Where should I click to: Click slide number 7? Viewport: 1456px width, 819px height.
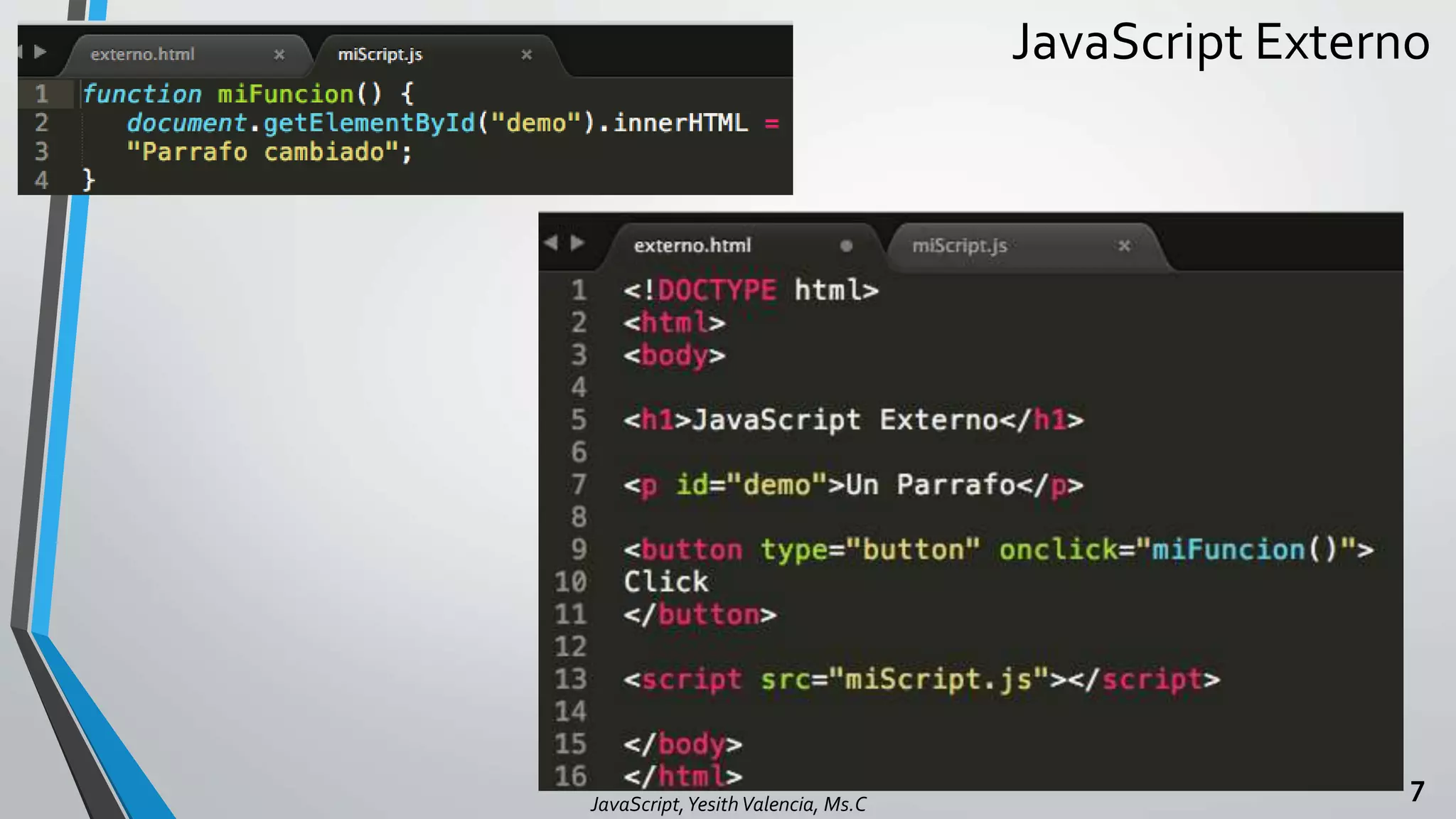pos(1417,792)
